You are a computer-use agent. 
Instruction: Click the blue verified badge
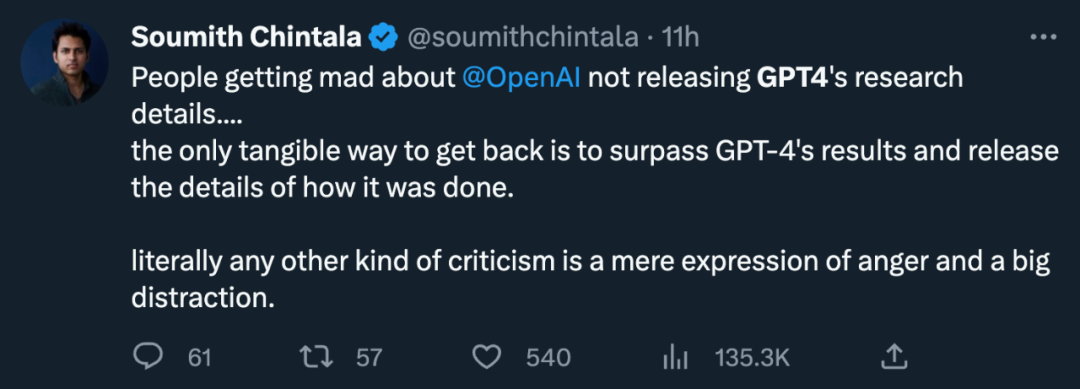point(384,38)
